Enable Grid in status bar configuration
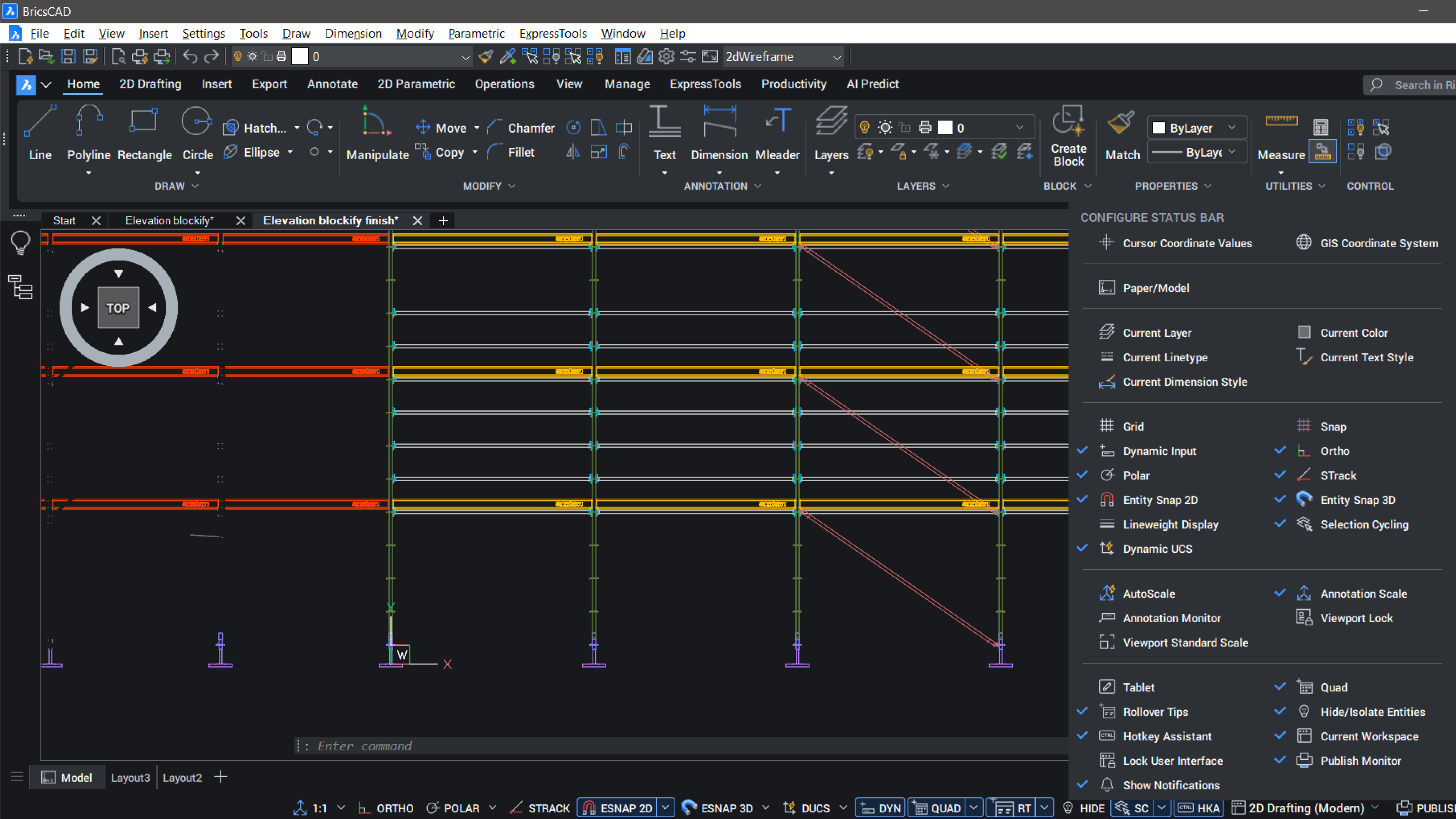The height and width of the screenshot is (819, 1456). tap(1133, 427)
